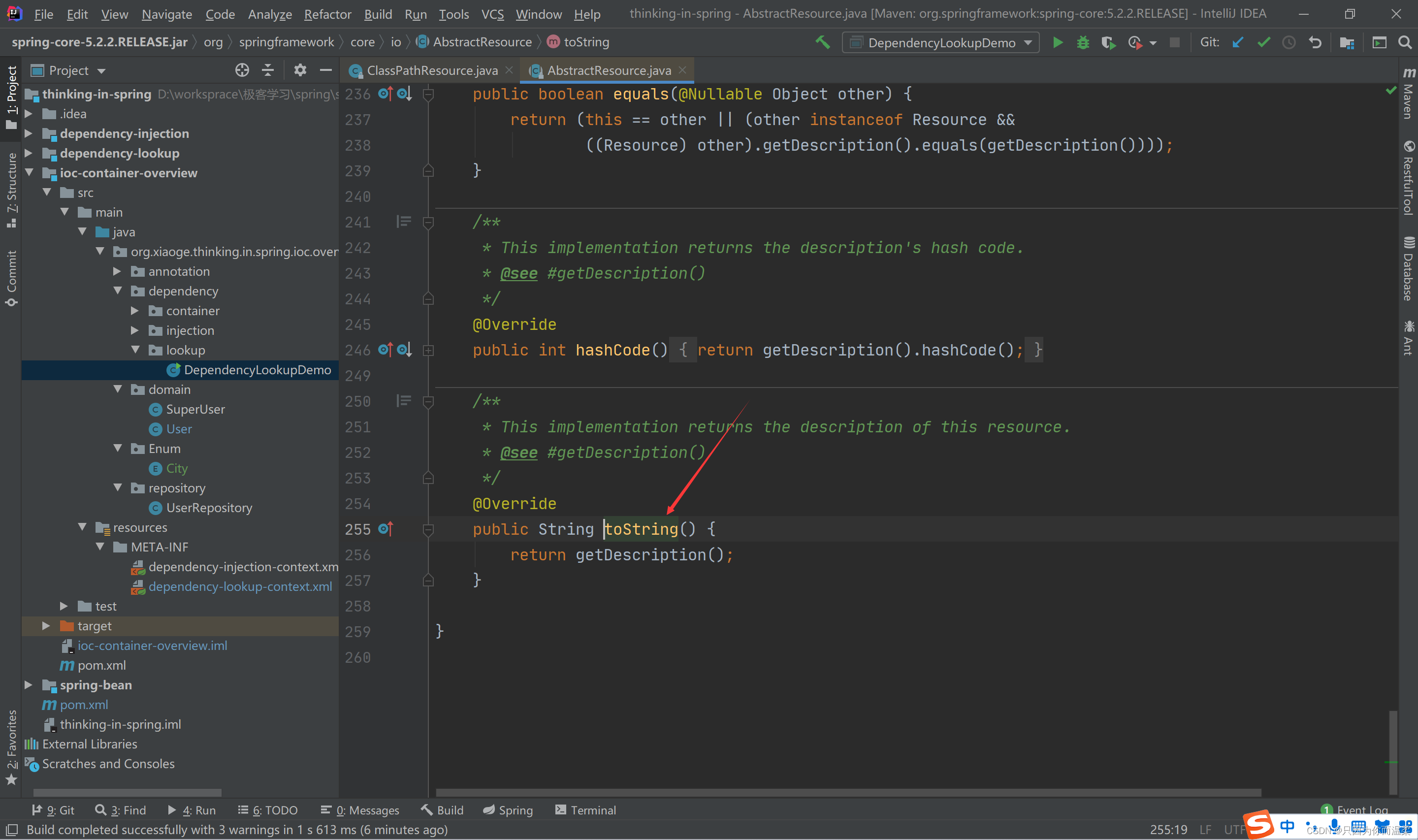The height and width of the screenshot is (840, 1418).
Task: Click Git update project arrow
Action: pyautogui.click(x=1238, y=42)
